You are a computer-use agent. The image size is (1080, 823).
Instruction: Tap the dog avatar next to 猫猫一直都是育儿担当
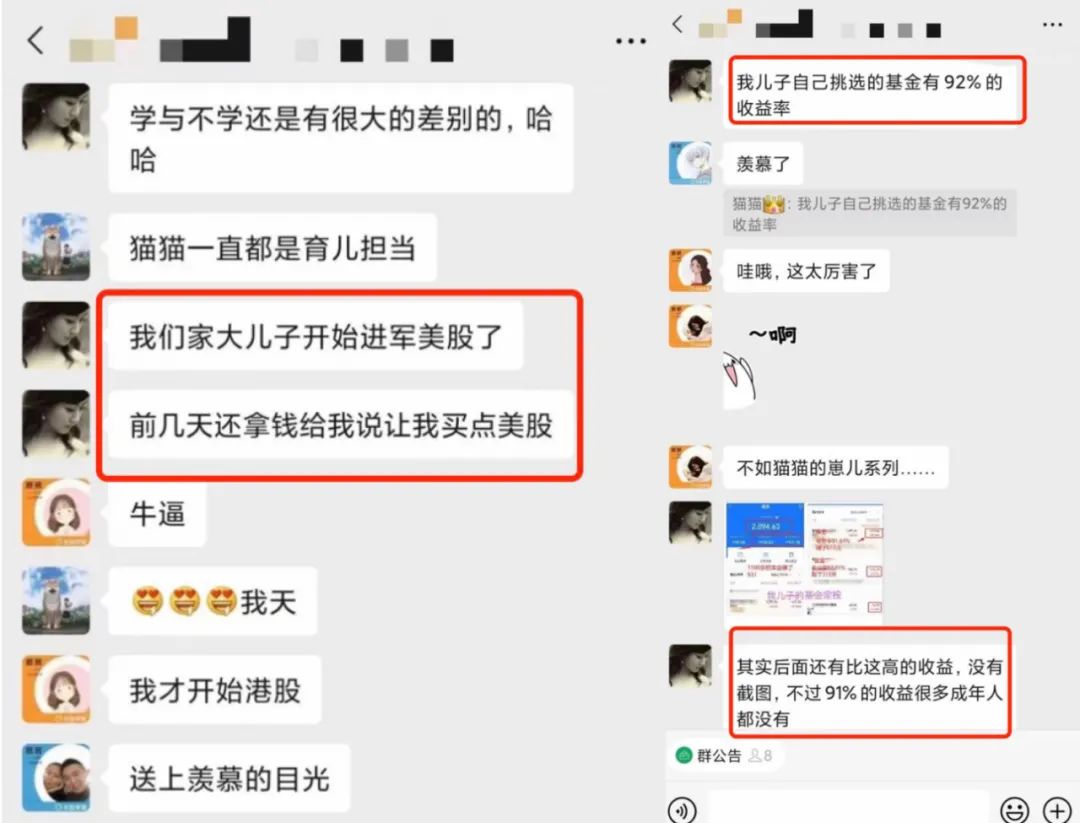click(x=56, y=247)
